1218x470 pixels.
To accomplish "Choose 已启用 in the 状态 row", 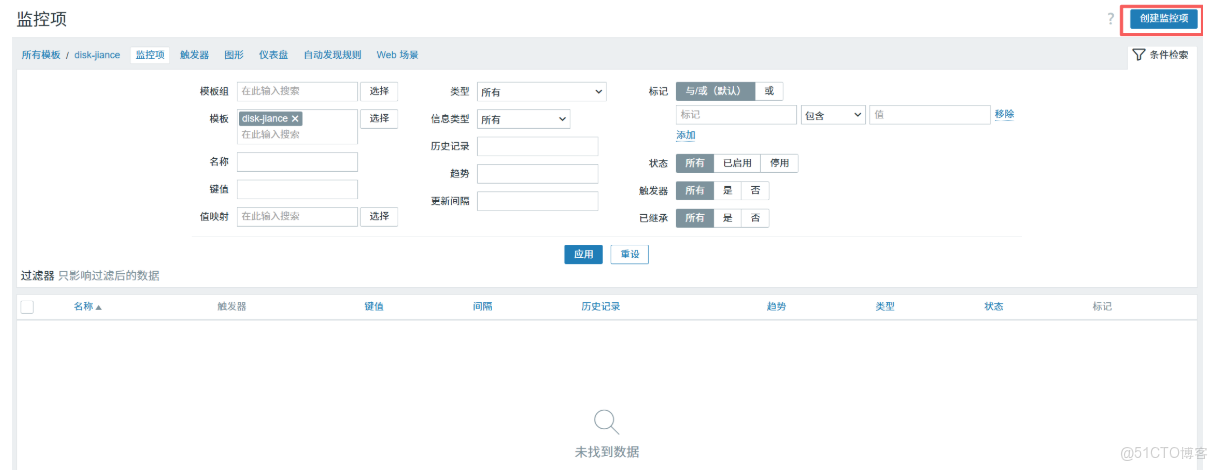I will coord(737,163).
